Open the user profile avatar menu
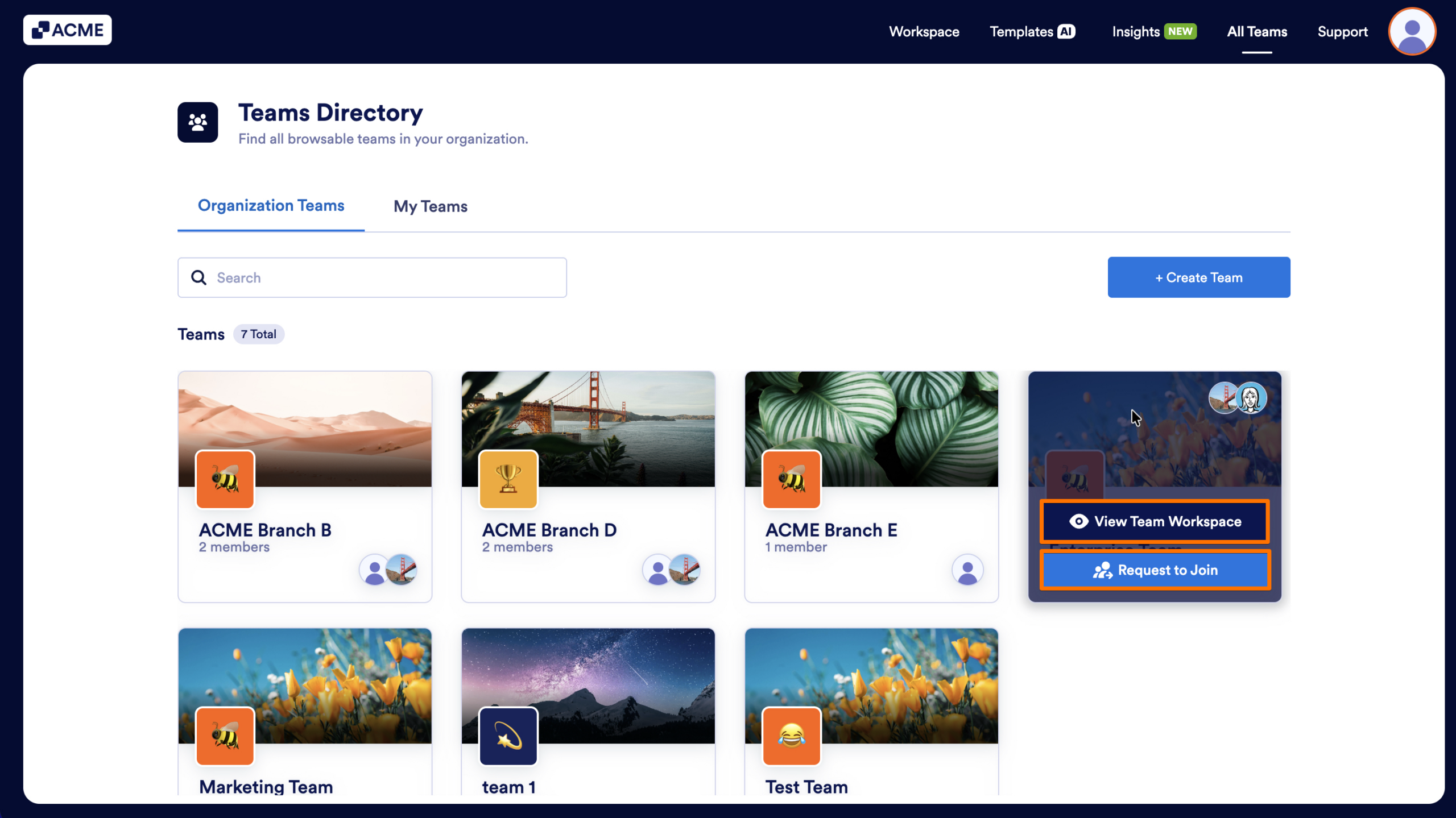1456x818 pixels. pyautogui.click(x=1412, y=31)
